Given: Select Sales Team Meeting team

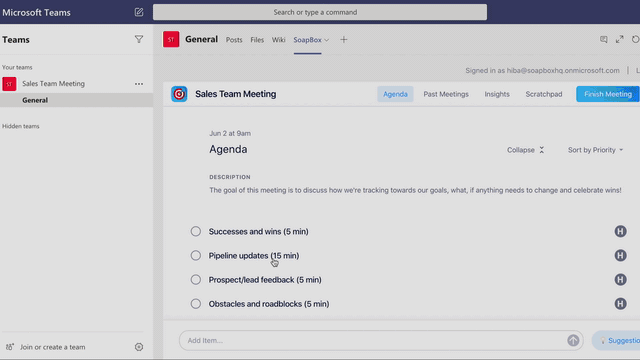Looking at the screenshot, I should (x=53, y=84).
